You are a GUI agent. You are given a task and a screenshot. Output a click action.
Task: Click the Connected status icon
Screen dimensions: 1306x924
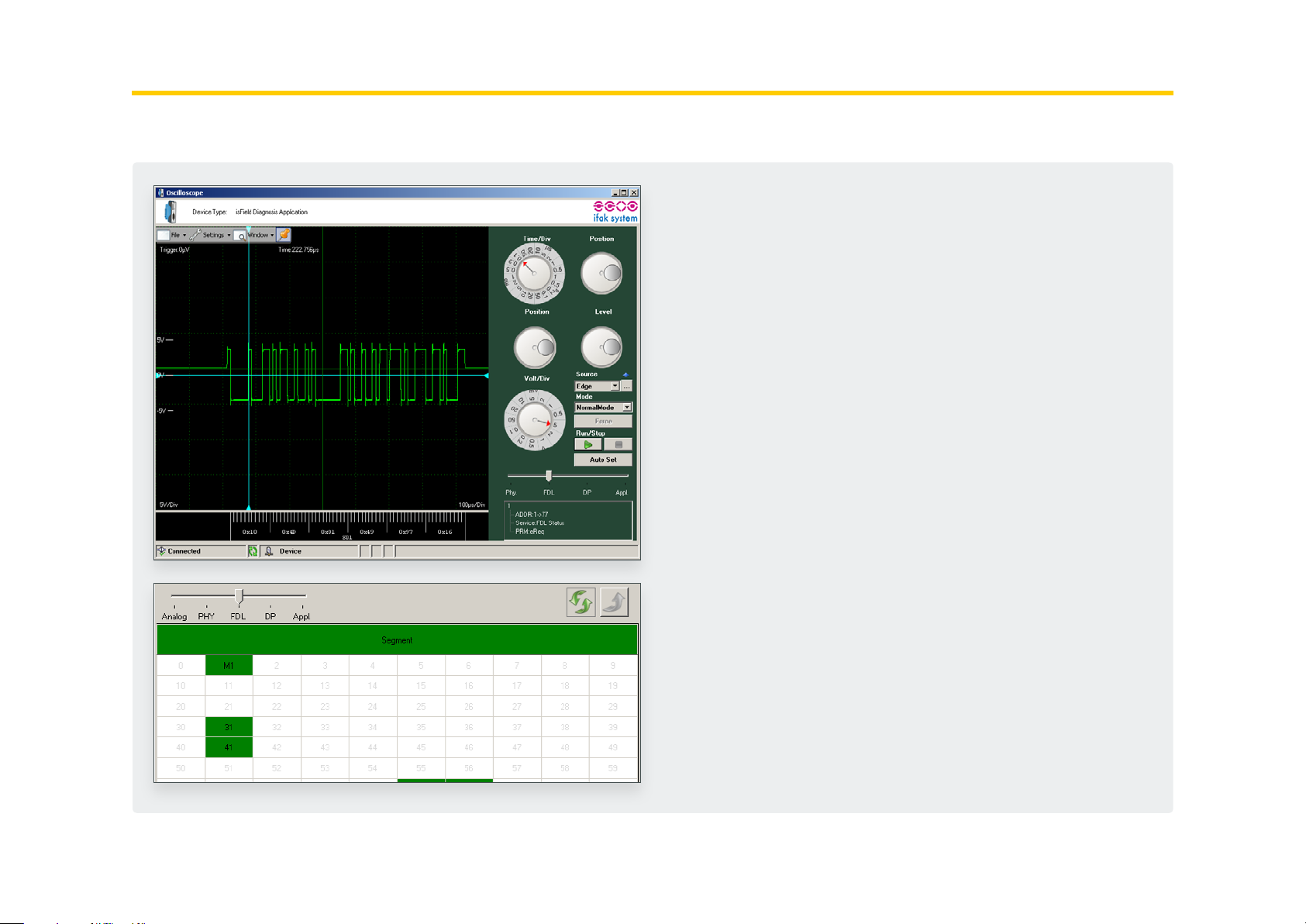[x=162, y=551]
